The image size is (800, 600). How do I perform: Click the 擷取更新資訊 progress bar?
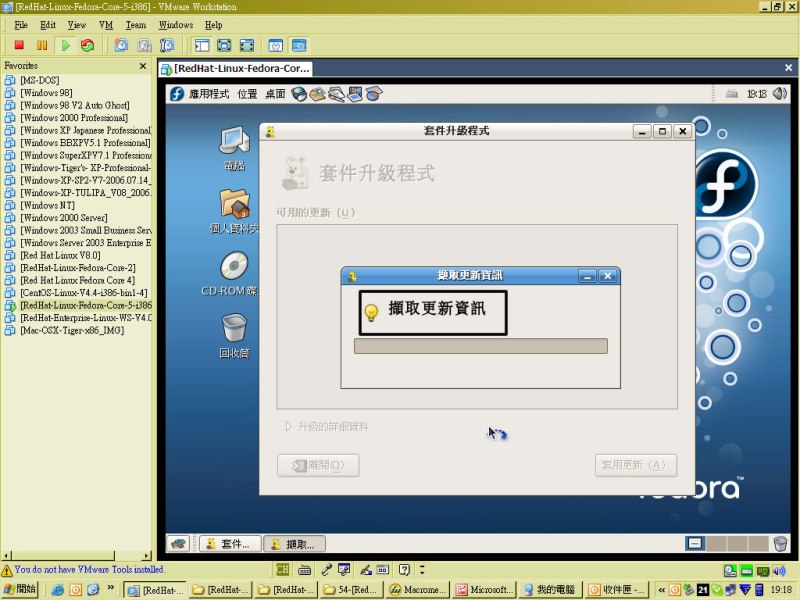481,346
